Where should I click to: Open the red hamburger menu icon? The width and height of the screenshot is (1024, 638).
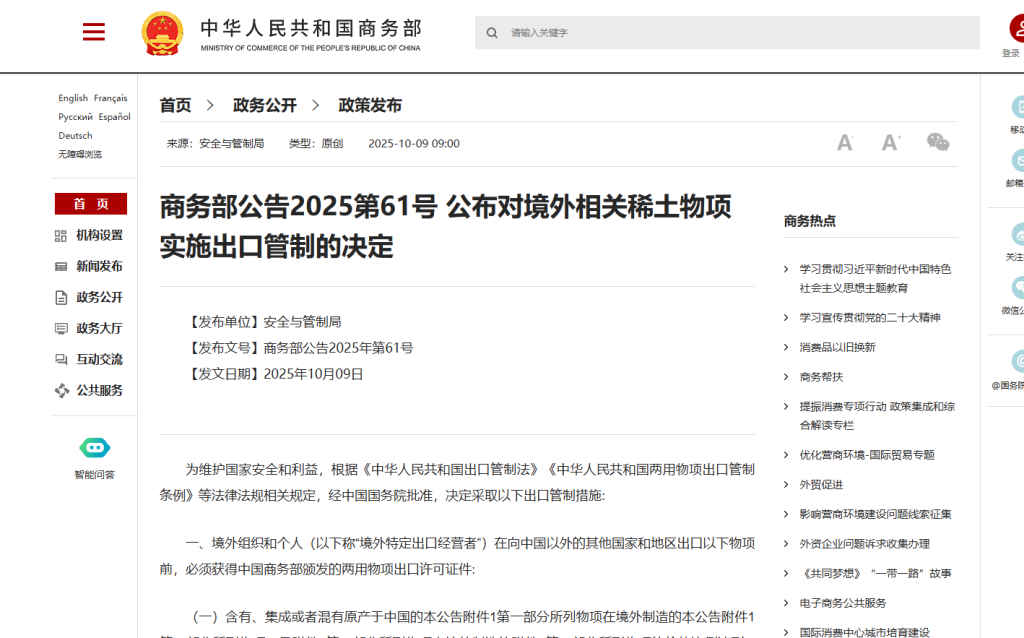[x=93, y=33]
